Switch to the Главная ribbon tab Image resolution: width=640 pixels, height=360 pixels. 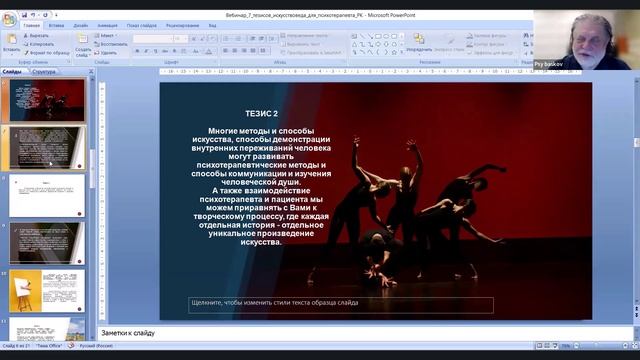31,25
